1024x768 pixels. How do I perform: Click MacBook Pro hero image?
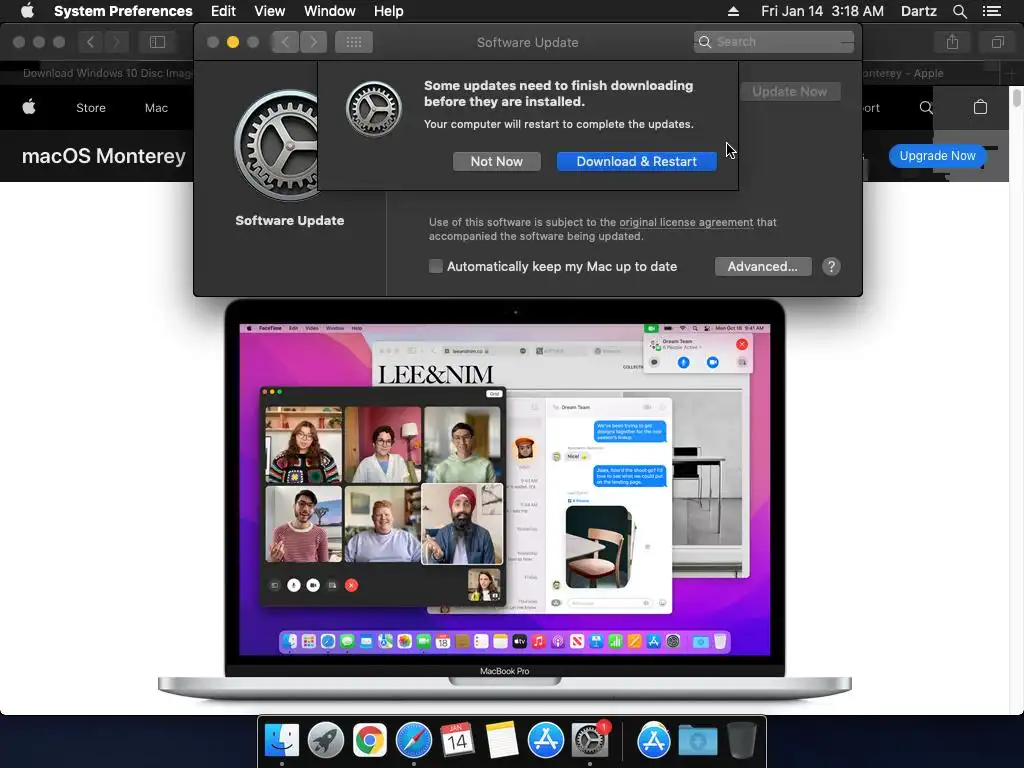(504, 500)
